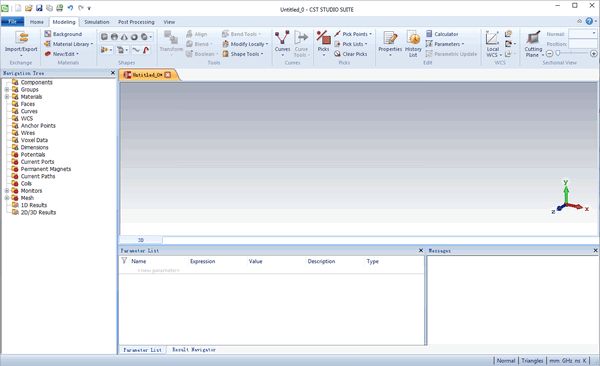The width and height of the screenshot is (600, 366).
Task: Close the Messages panel
Action: coord(595,250)
